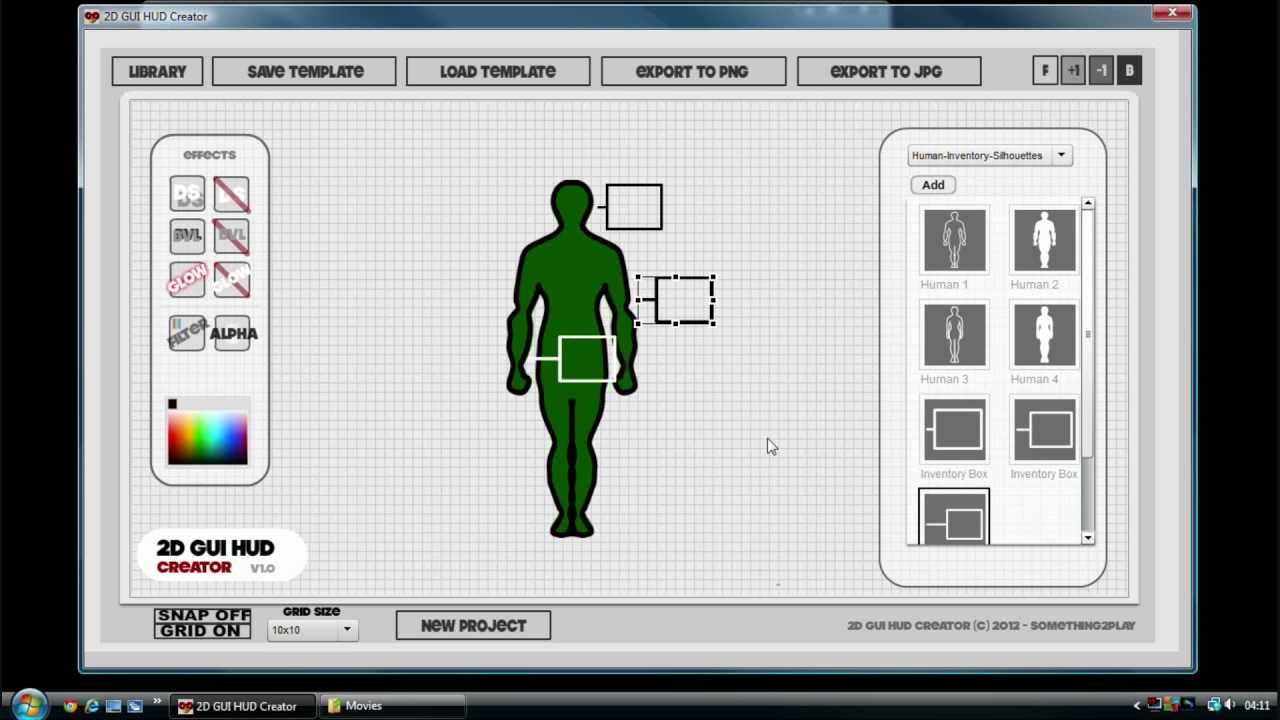Open the Grid Size dropdown
Screen dimensions: 1280x720
[x=310, y=630]
